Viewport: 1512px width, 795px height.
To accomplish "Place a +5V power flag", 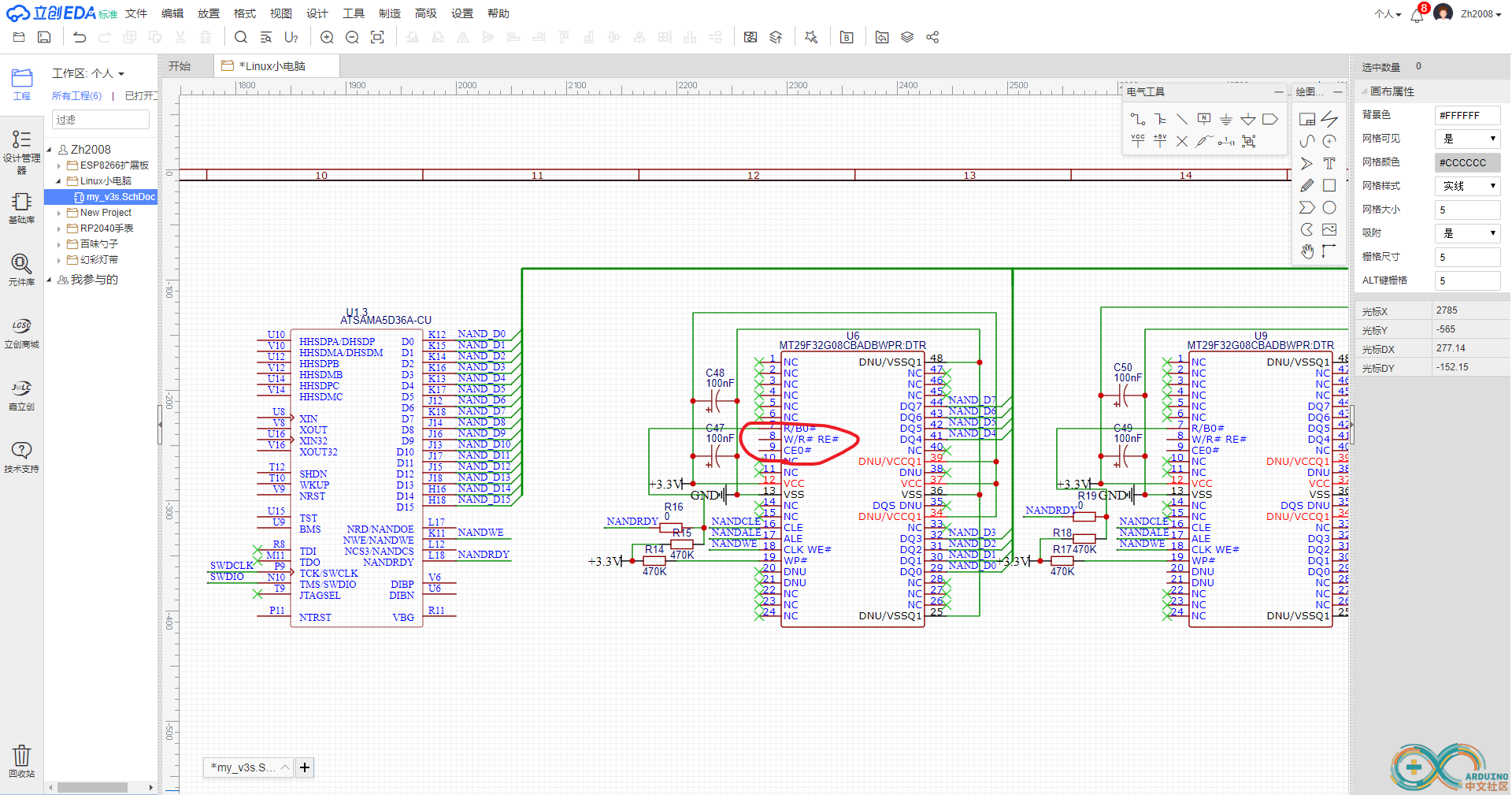I will click(1160, 141).
